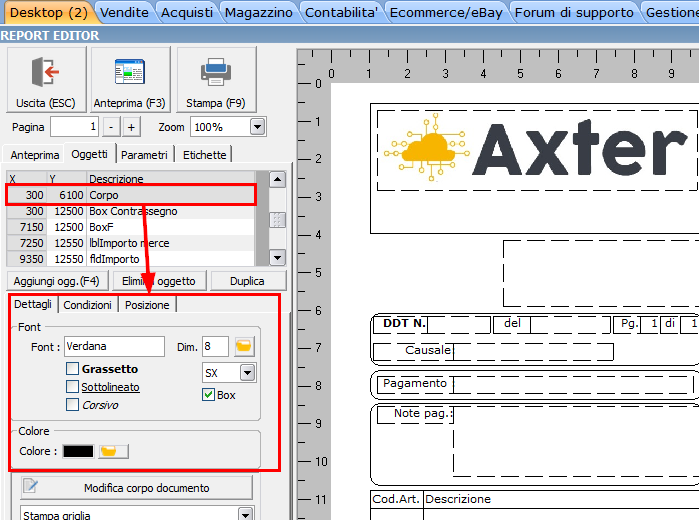Select the Posizione tab

(x=147, y=305)
